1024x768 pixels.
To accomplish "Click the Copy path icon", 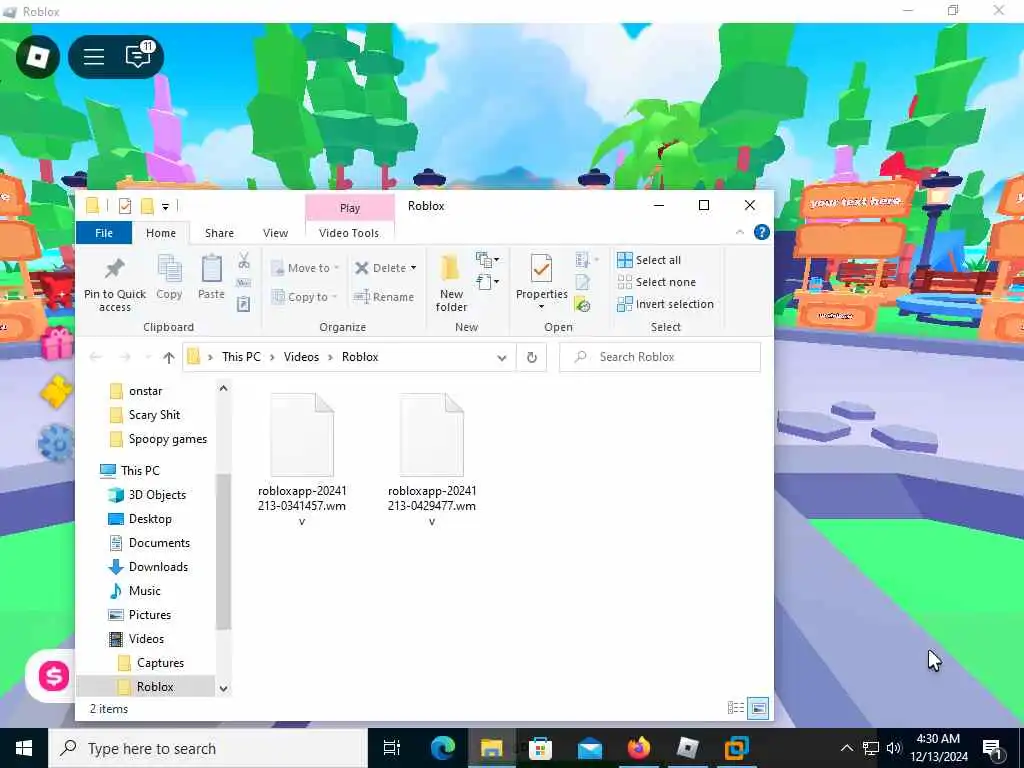I will pos(244,283).
